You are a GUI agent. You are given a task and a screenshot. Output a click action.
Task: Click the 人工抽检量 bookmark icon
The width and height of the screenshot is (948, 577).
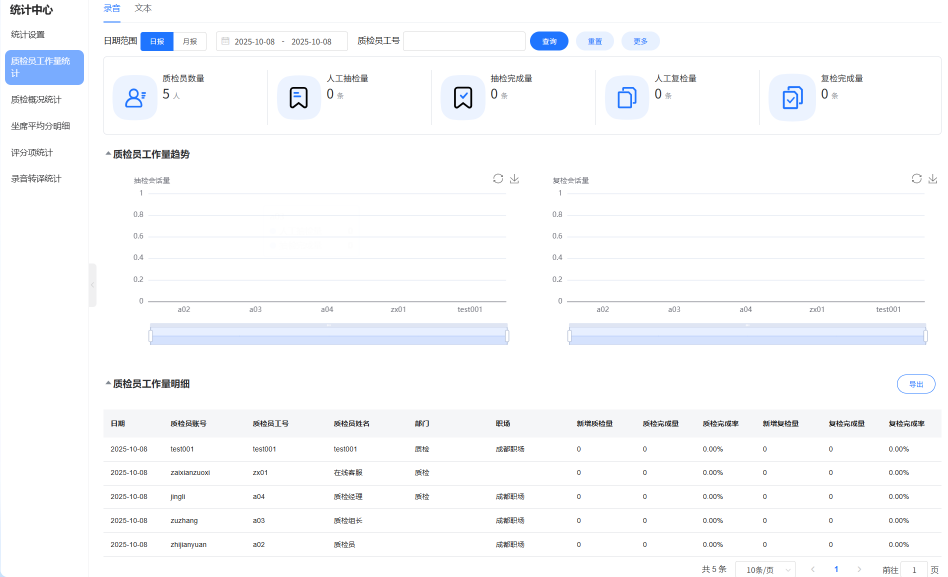click(x=299, y=97)
